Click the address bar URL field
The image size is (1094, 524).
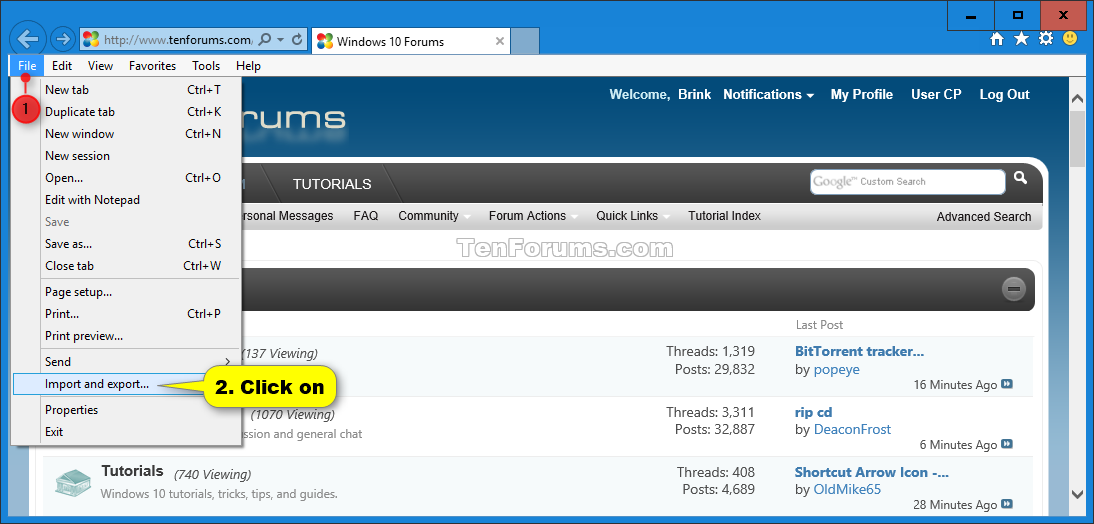(178, 40)
